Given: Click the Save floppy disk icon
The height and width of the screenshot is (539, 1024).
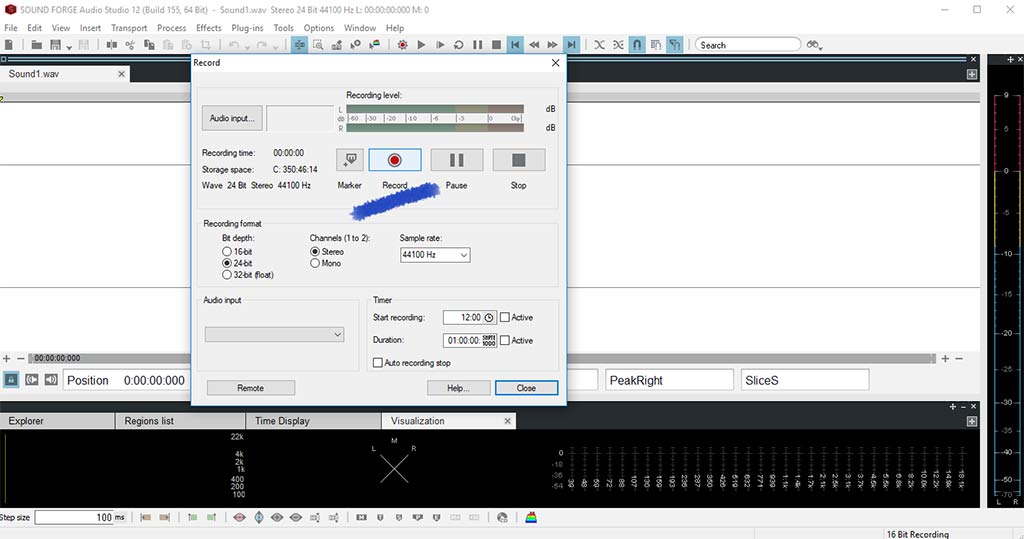Looking at the screenshot, I should pyautogui.click(x=56, y=45).
